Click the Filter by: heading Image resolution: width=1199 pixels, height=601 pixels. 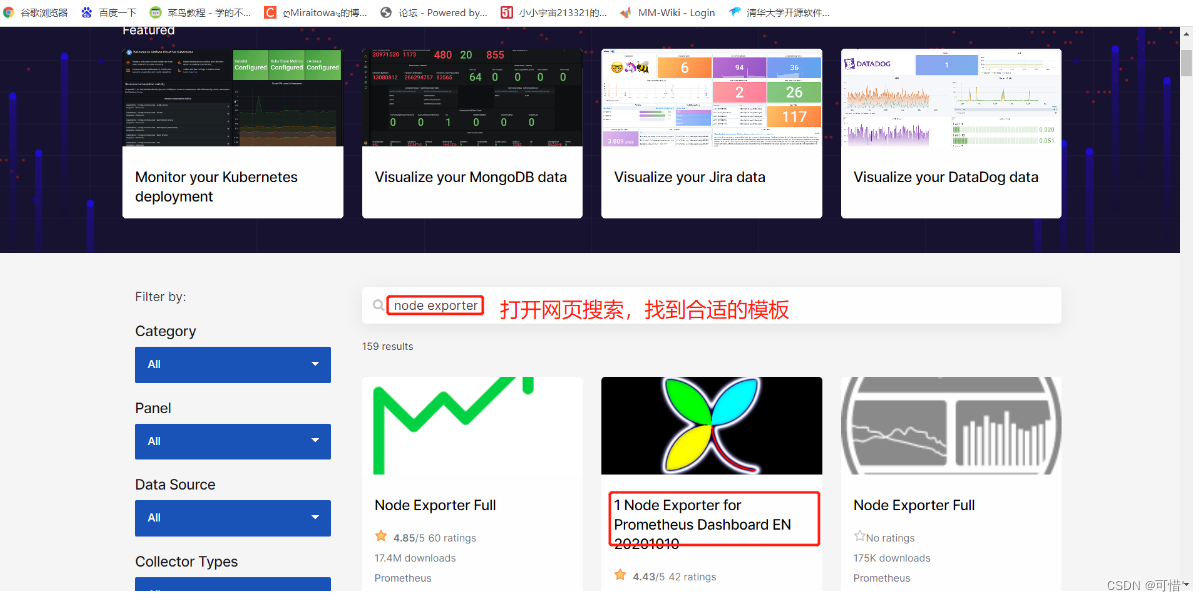pyautogui.click(x=161, y=297)
